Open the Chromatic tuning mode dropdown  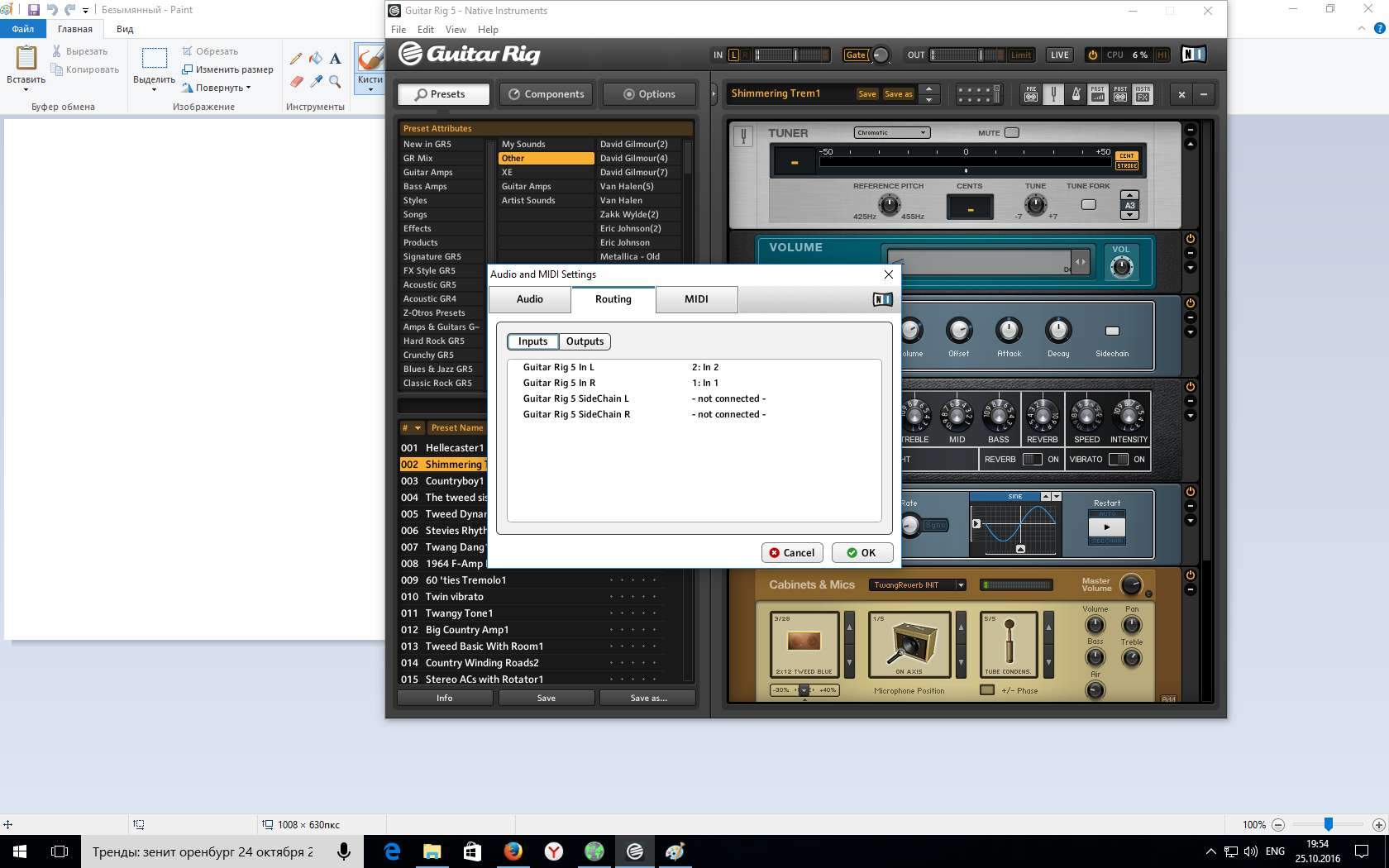point(892,132)
